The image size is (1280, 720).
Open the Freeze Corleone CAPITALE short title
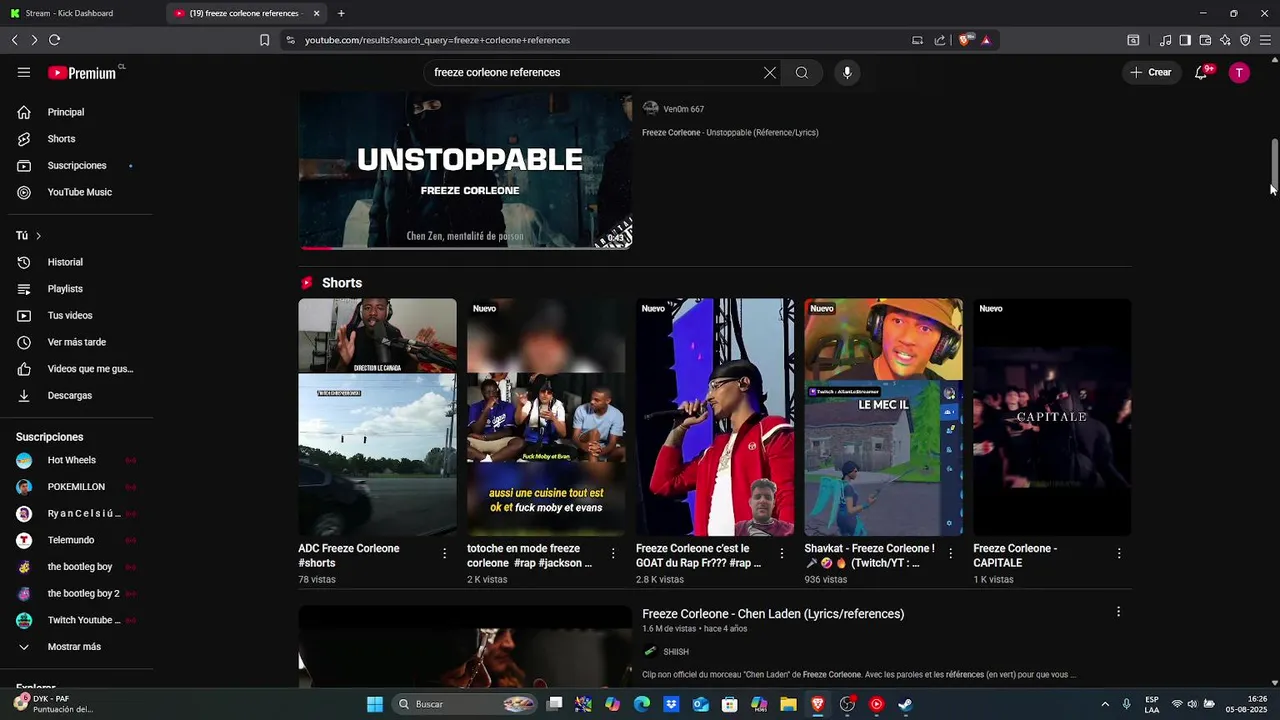(x=1015, y=555)
